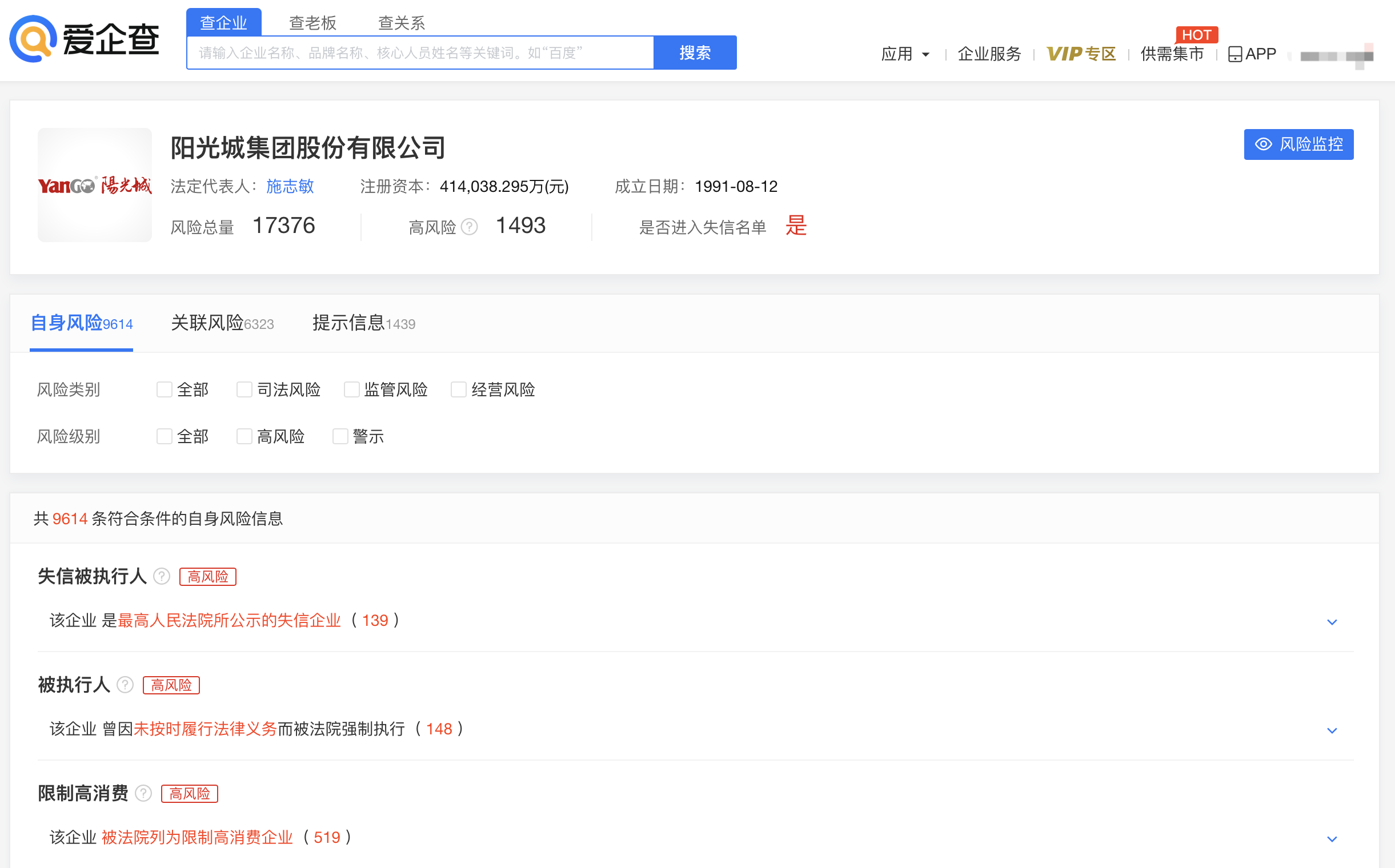Click the 风险总量 value 17376

(x=284, y=226)
